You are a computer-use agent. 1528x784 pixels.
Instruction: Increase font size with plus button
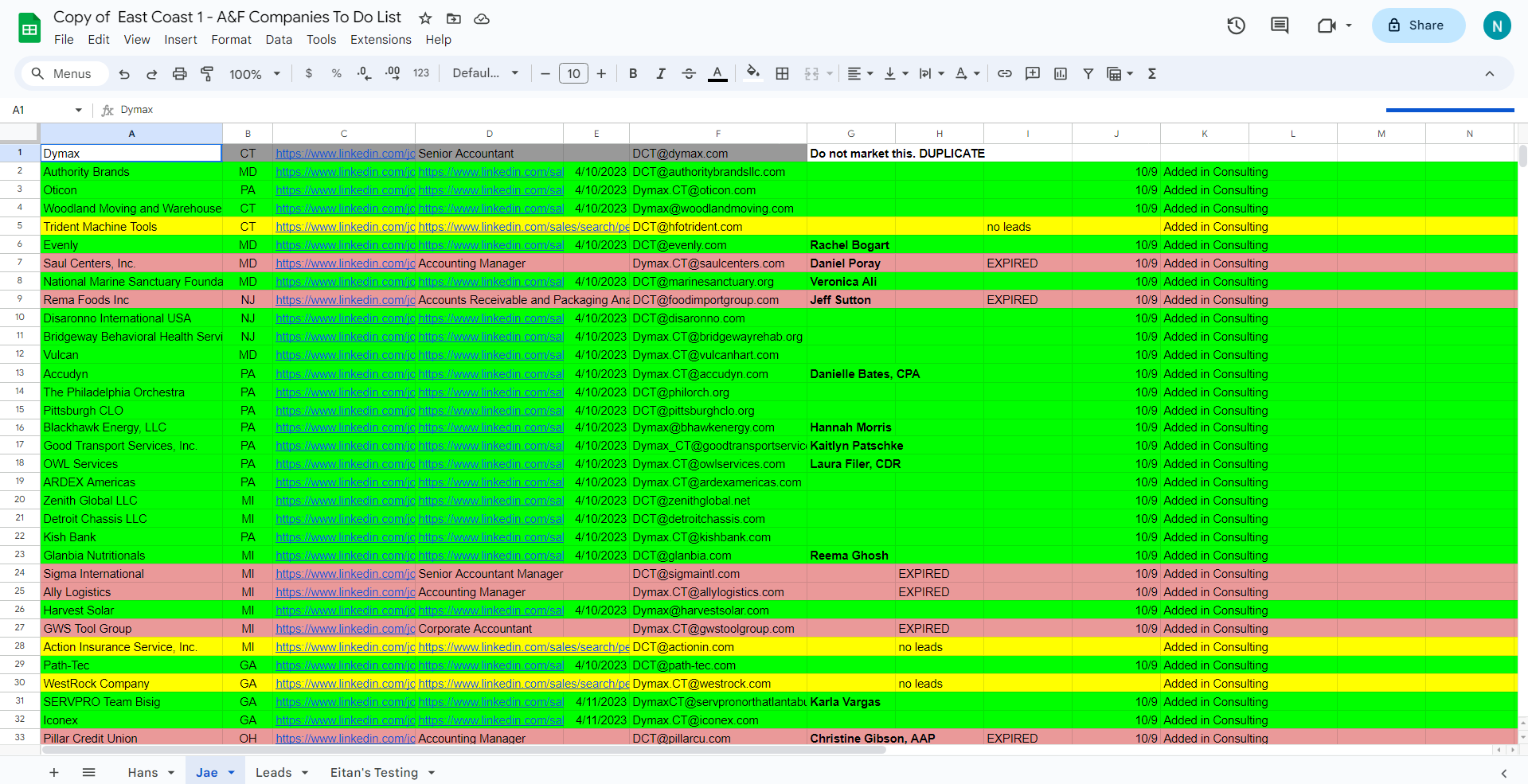pyautogui.click(x=601, y=74)
